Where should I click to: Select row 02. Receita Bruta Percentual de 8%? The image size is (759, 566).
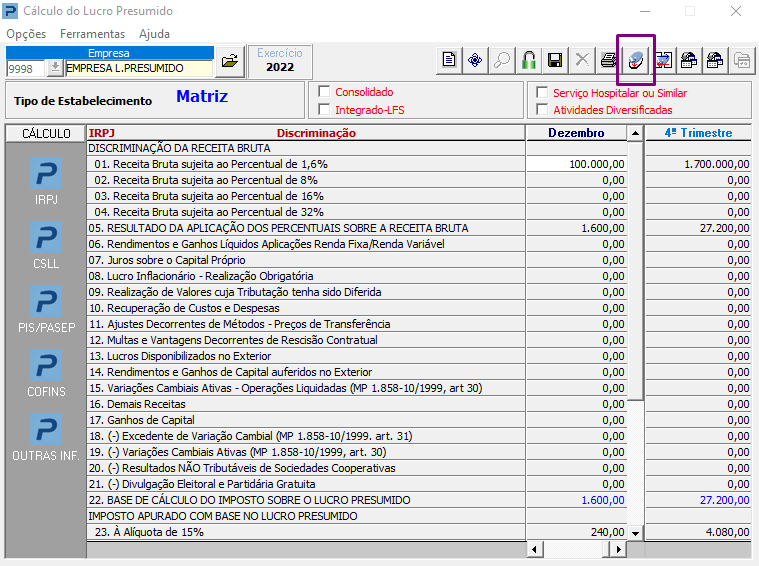click(x=306, y=180)
